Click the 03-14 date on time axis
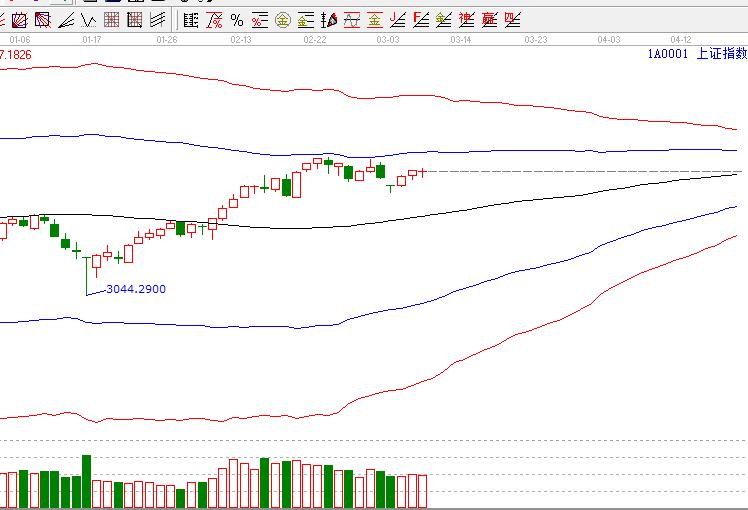This screenshot has width=748, height=510. pyautogui.click(x=460, y=39)
